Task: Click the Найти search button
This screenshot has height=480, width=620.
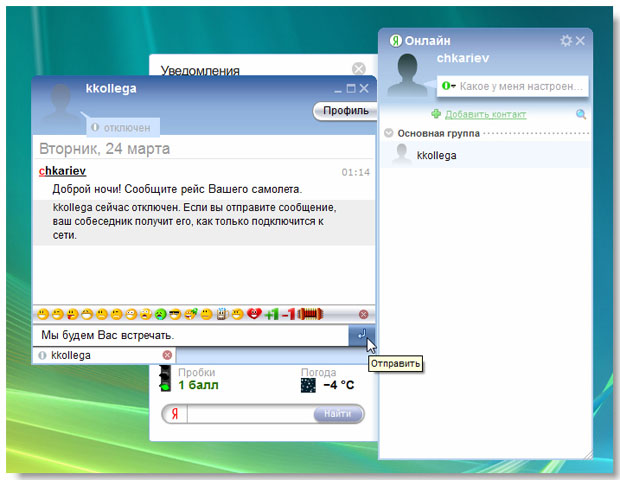Action: (338, 414)
